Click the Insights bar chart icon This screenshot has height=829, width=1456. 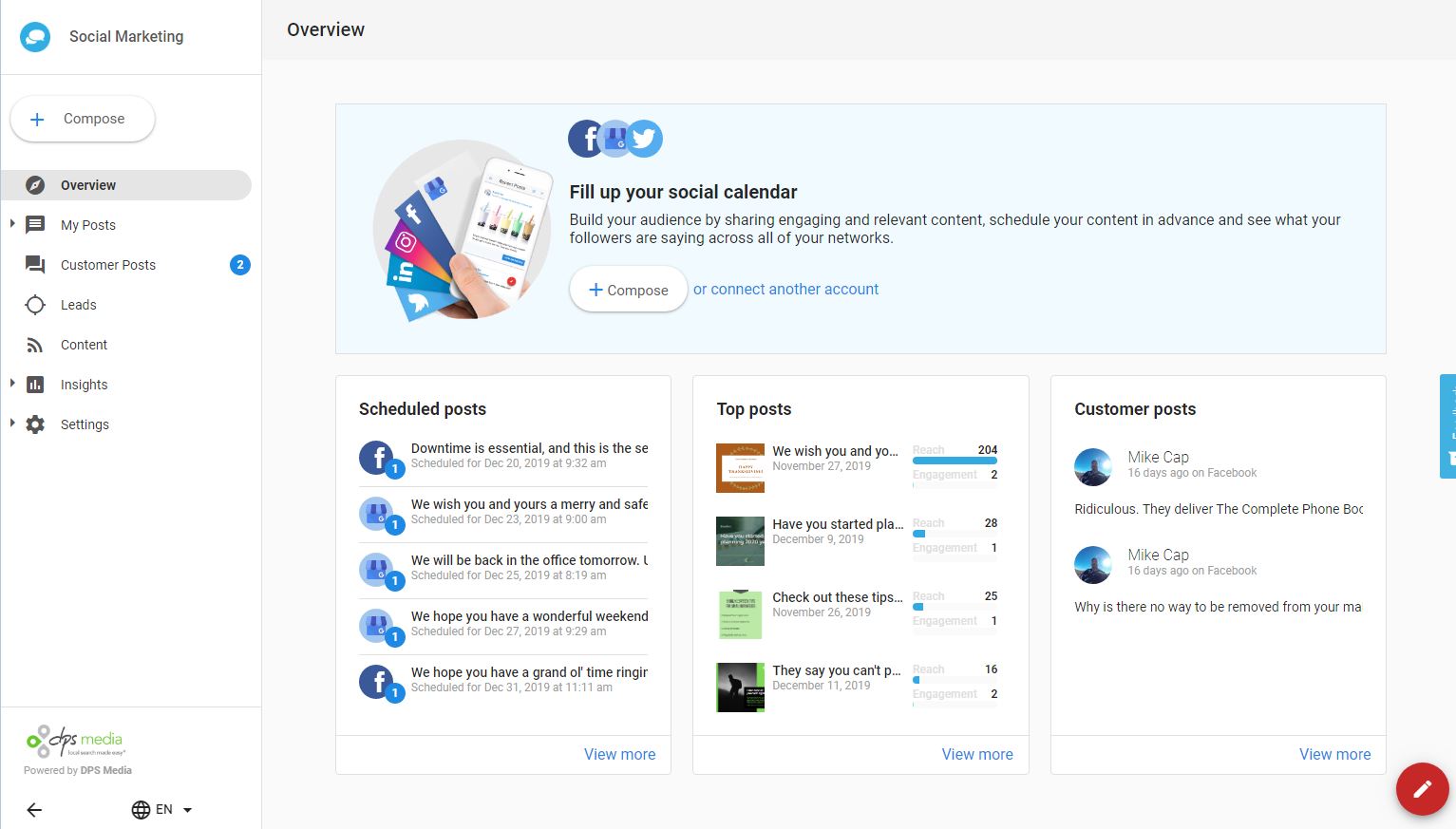coord(35,385)
